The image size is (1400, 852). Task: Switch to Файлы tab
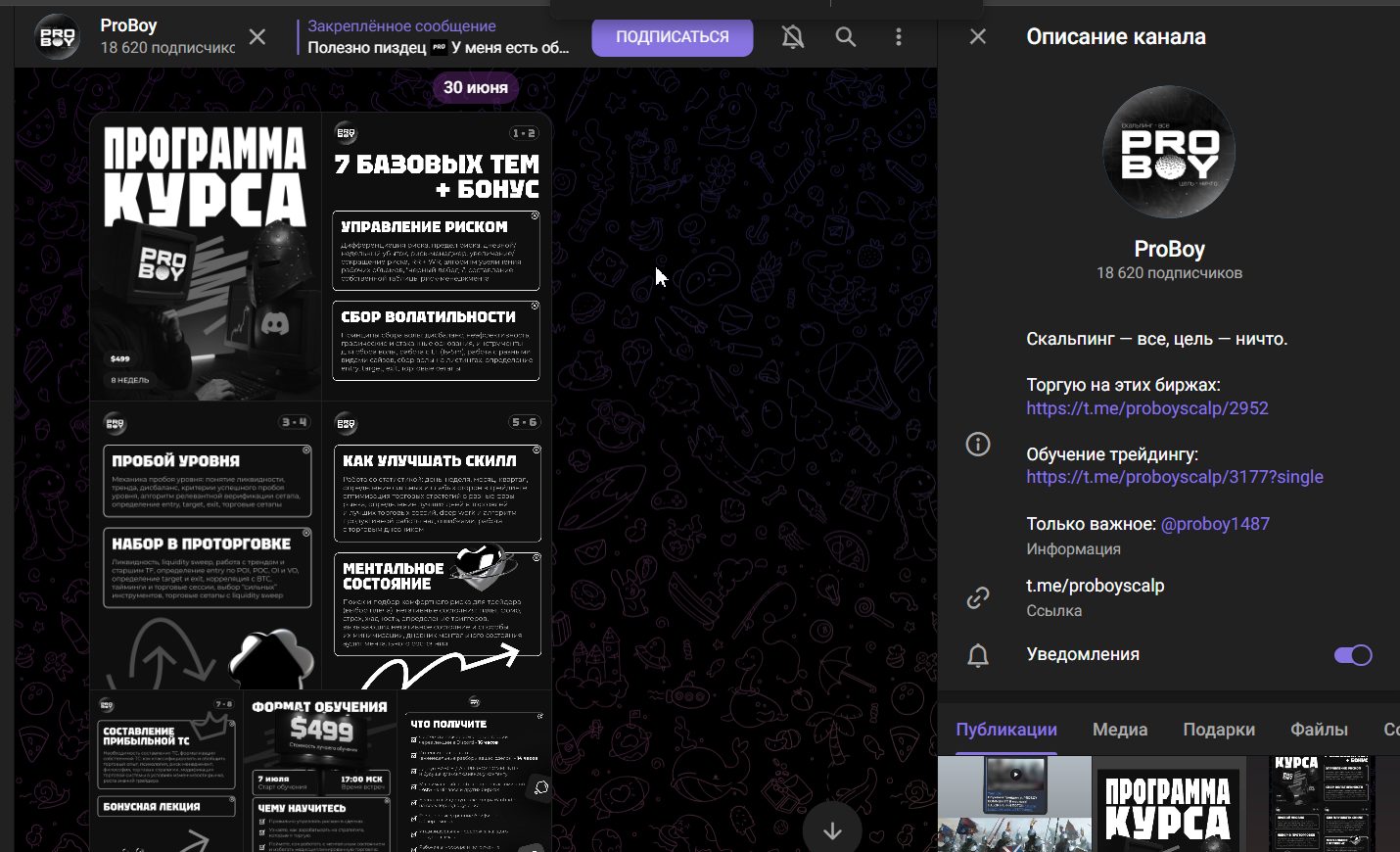point(1319,730)
